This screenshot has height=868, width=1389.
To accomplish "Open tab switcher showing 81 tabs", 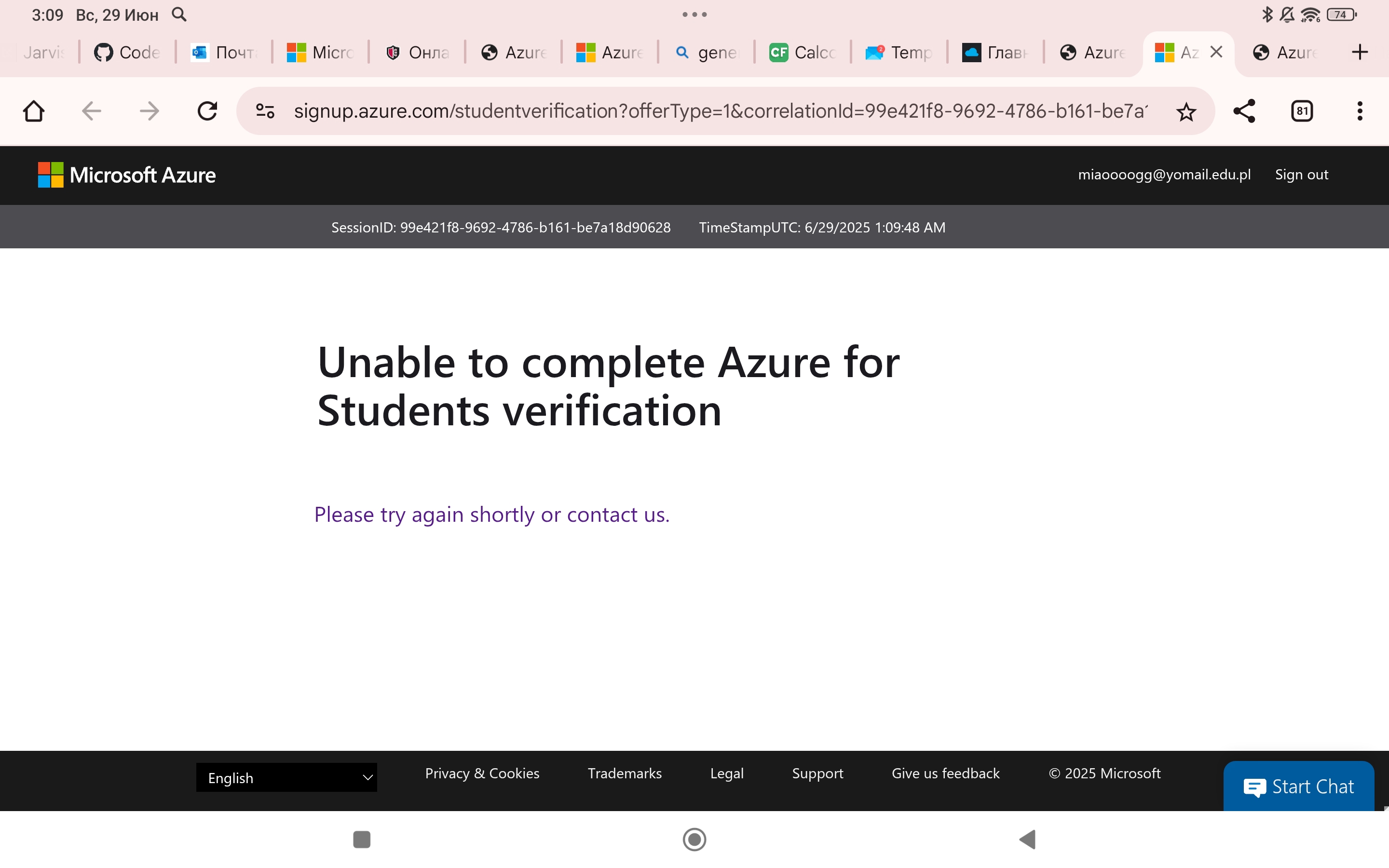I will 1302,111.
